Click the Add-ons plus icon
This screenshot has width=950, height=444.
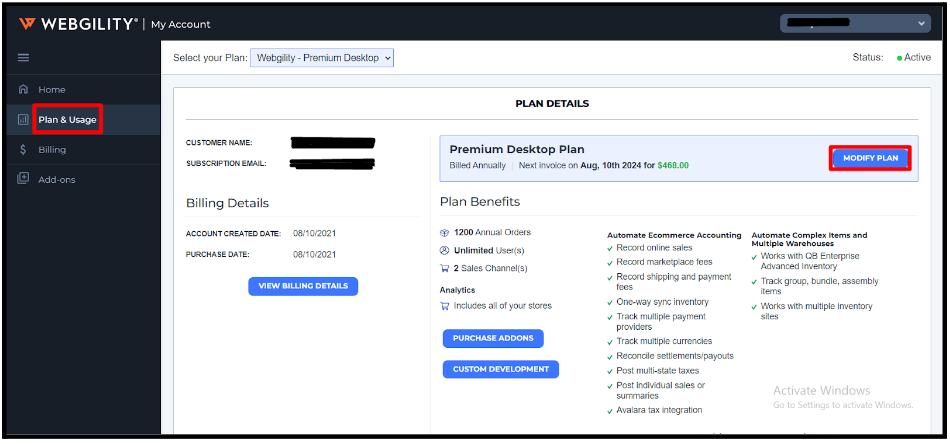click(x=23, y=180)
